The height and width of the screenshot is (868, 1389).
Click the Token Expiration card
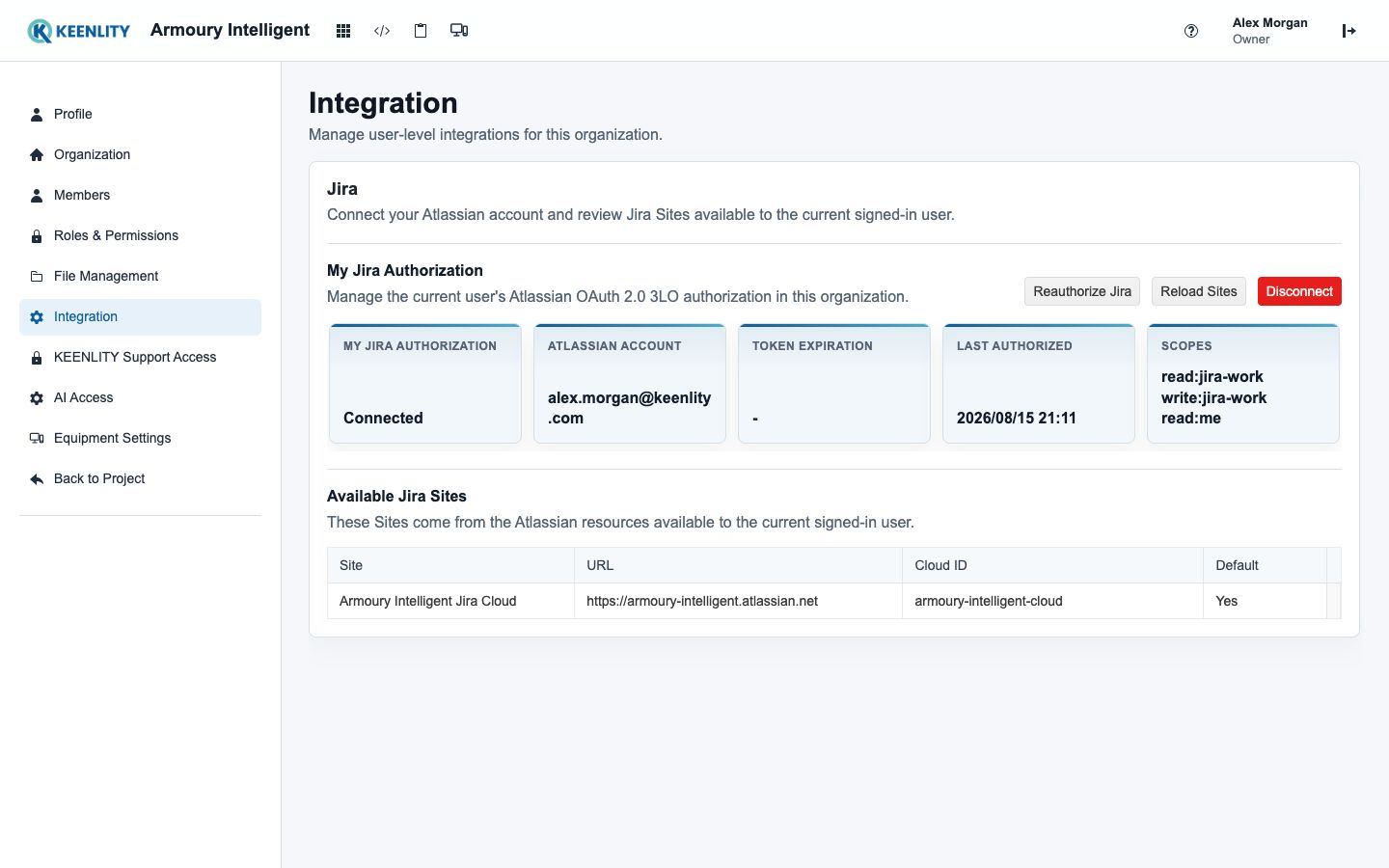coord(834,384)
